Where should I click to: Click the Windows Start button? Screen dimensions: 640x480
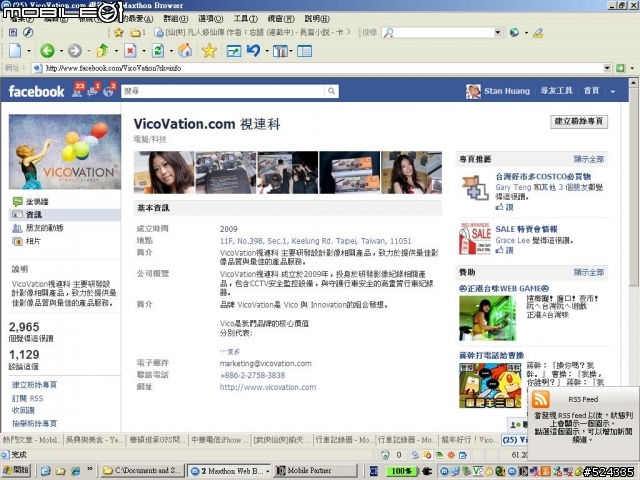point(15,470)
